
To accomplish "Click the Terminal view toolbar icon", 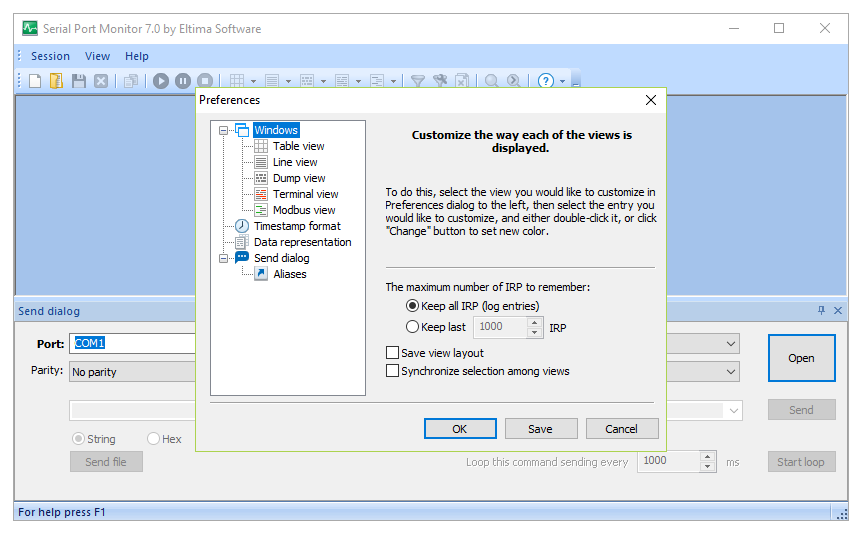I will (342, 81).
